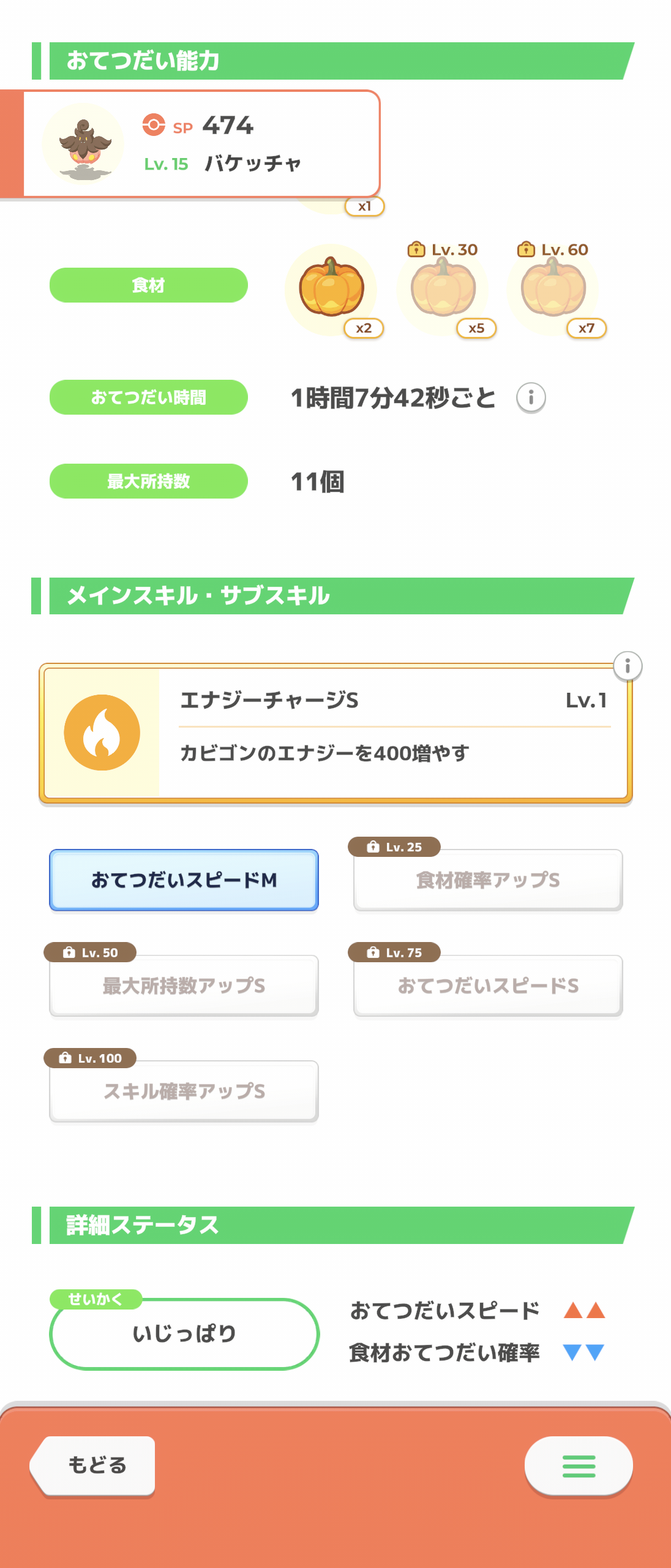Tap the hamburger menu button
671x1568 pixels.
(579, 1466)
